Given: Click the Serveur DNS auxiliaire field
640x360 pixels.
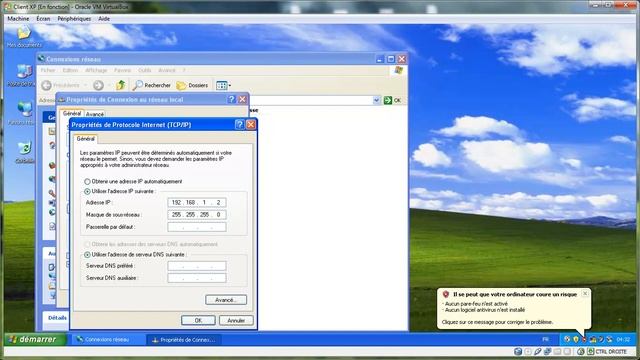Looking at the screenshot, I should pos(197,278).
